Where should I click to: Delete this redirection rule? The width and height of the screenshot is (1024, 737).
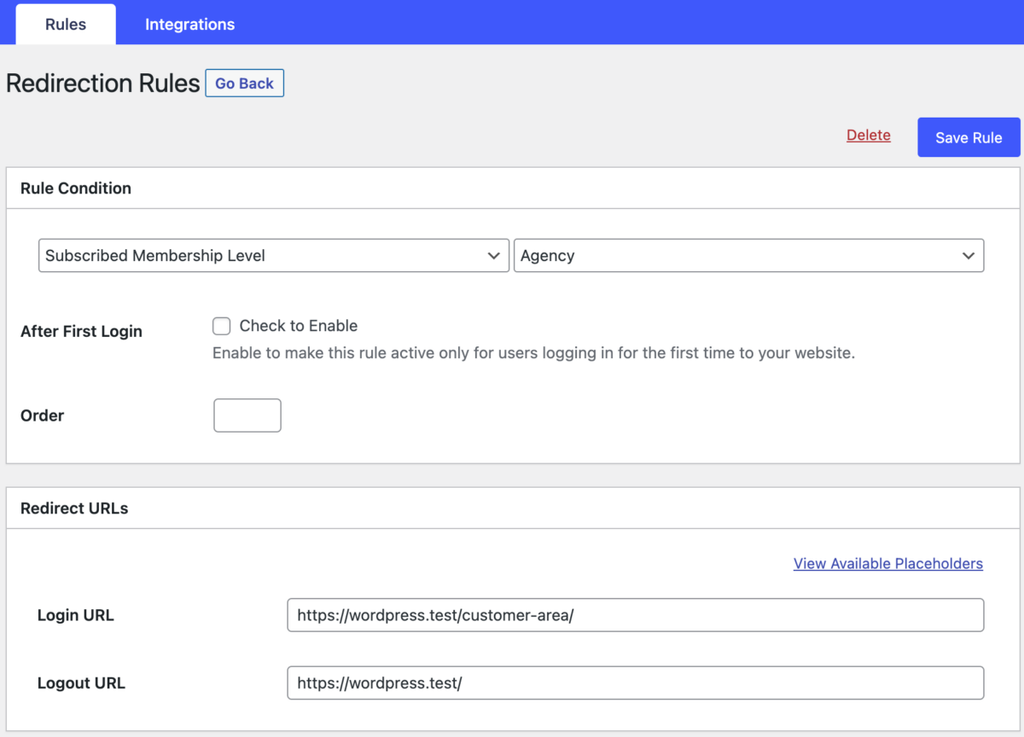pyautogui.click(x=868, y=135)
